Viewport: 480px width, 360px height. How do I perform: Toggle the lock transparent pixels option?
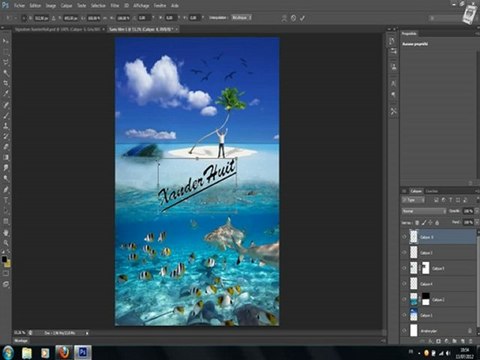[x=417, y=222]
